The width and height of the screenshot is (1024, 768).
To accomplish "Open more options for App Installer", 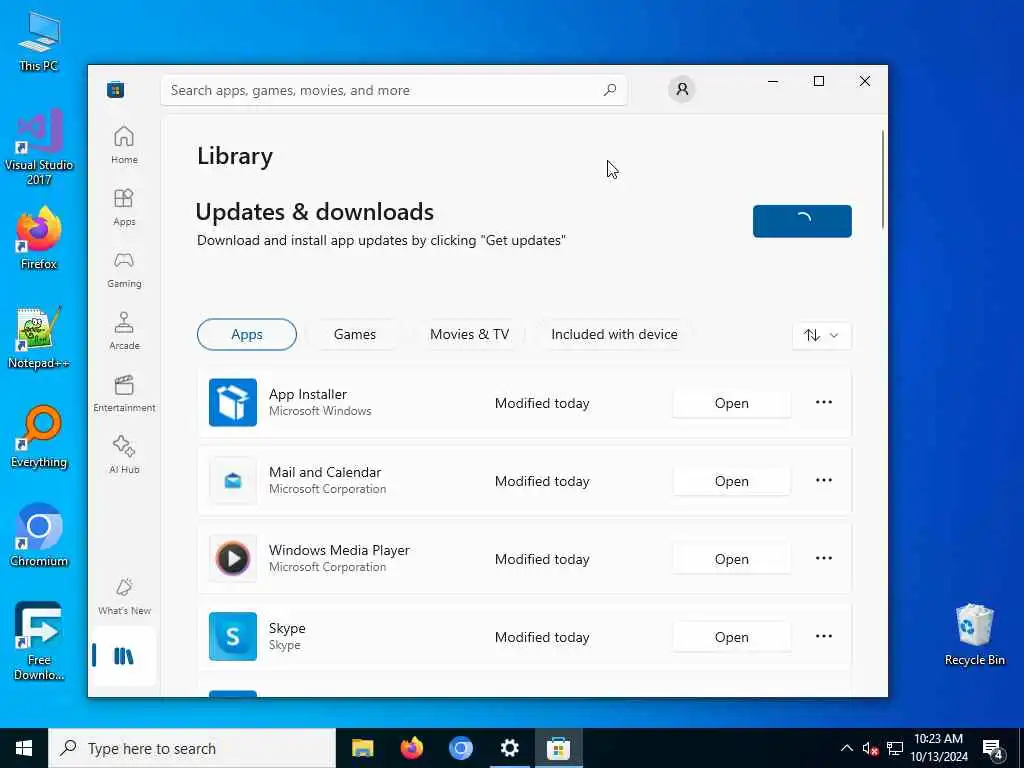I will coord(824,402).
